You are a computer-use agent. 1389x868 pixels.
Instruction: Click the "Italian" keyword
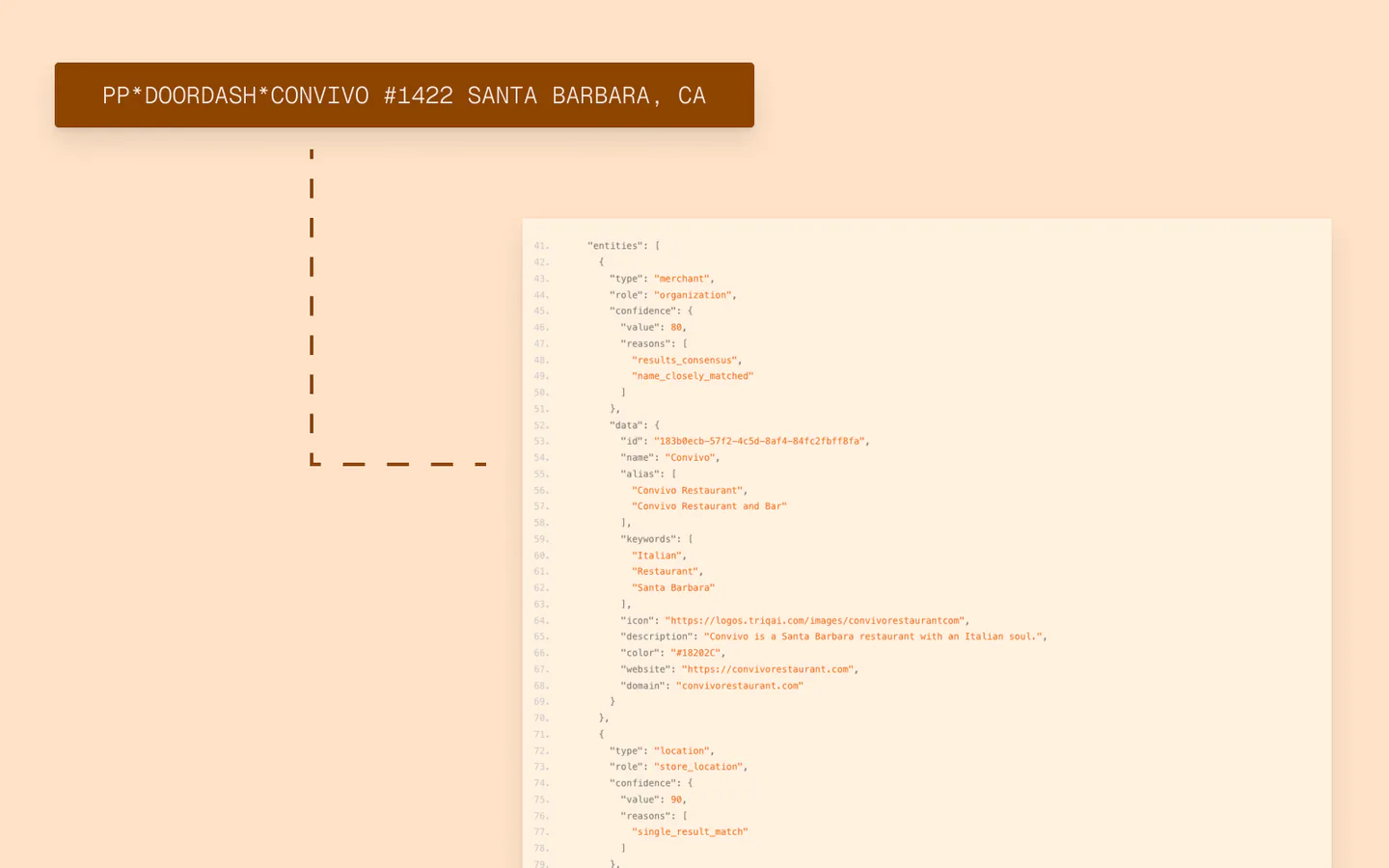658,556
